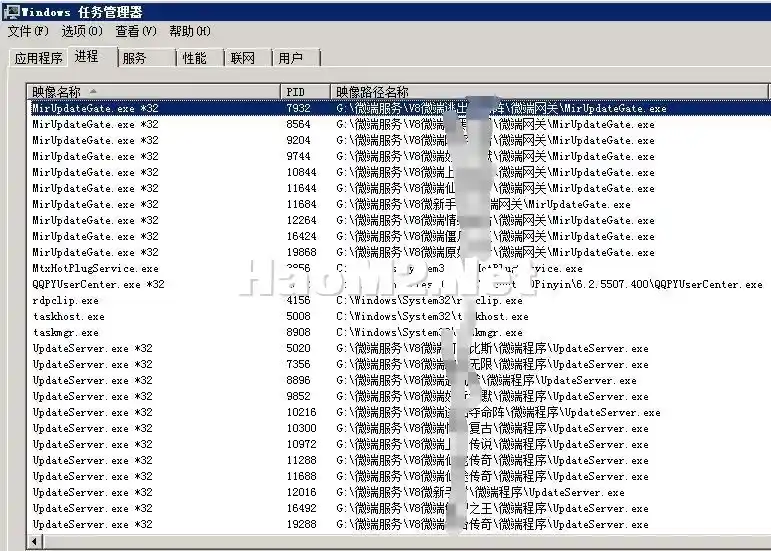Select UpdateServer.exe row with PID 16492

pyautogui.click(x=399, y=508)
